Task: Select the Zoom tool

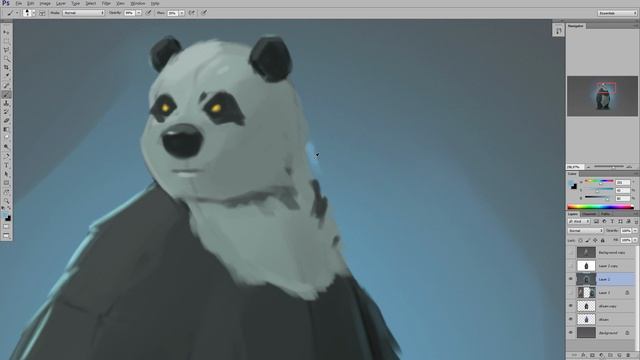Action: [x=6, y=201]
